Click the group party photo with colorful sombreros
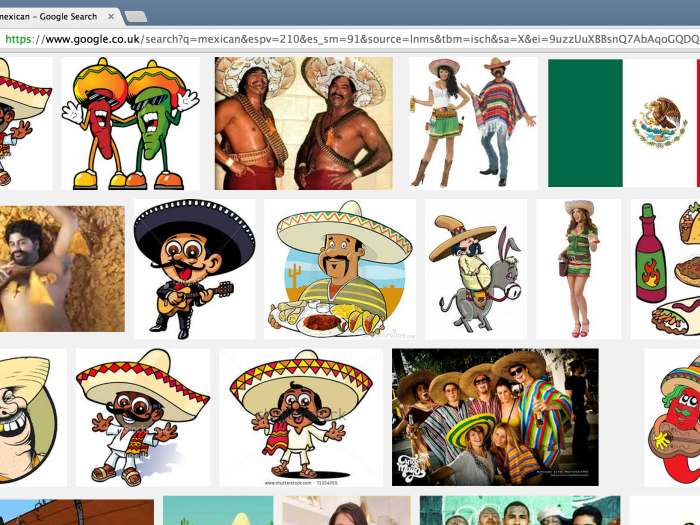Viewport: 700px width, 525px height. coord(495,417)
